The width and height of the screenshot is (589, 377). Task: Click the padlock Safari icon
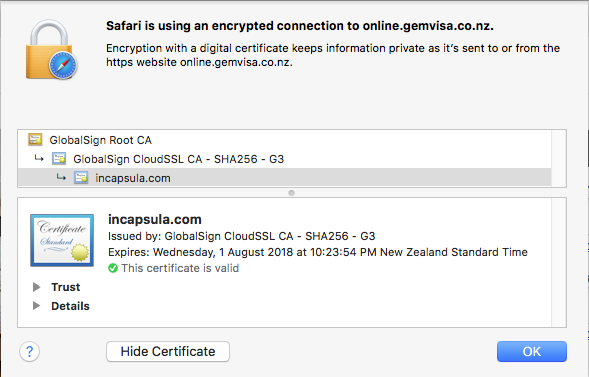pos(51,50)
